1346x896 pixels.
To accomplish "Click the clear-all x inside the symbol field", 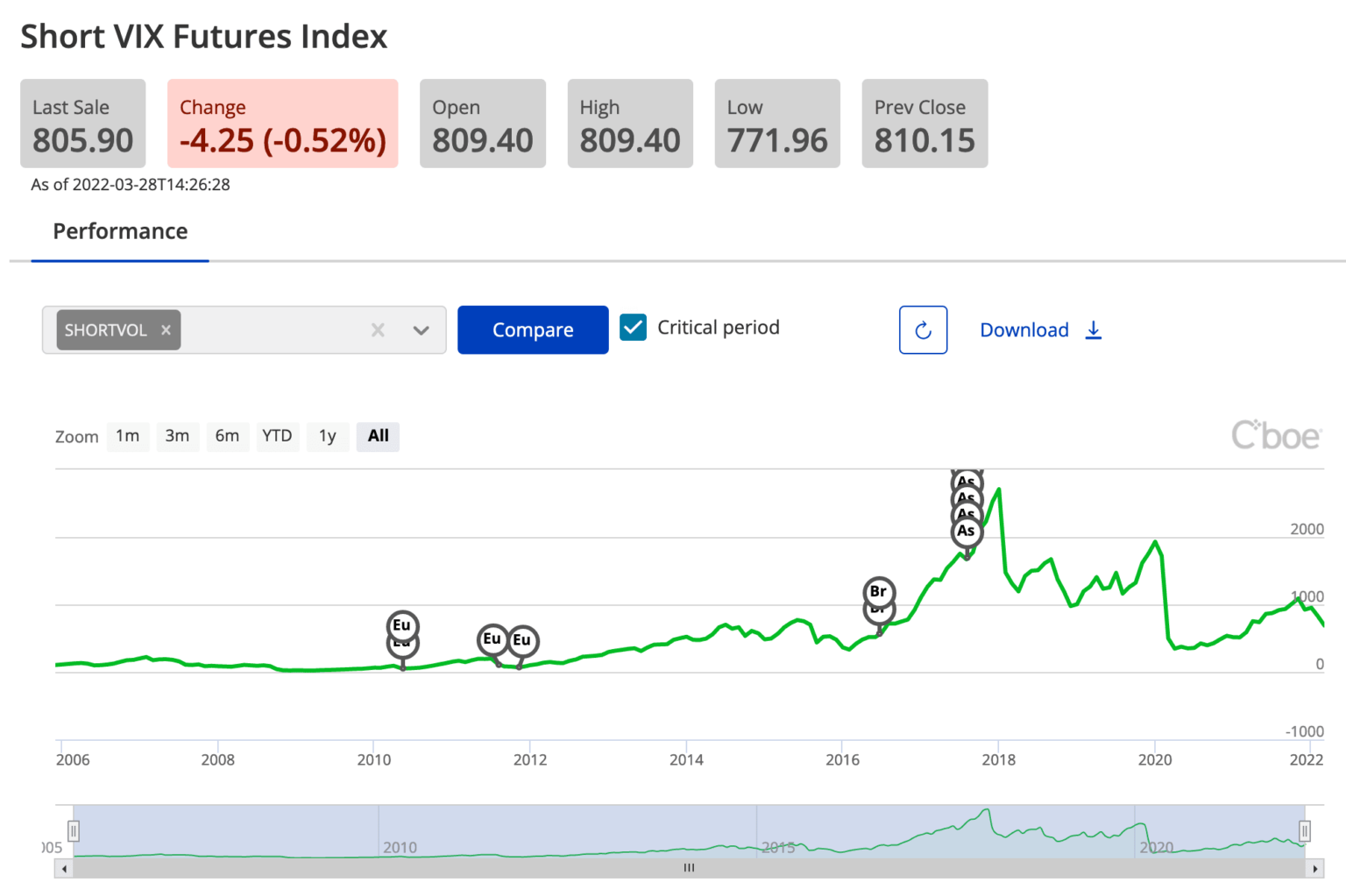I will pyautogui.click(x=378, y=330).
